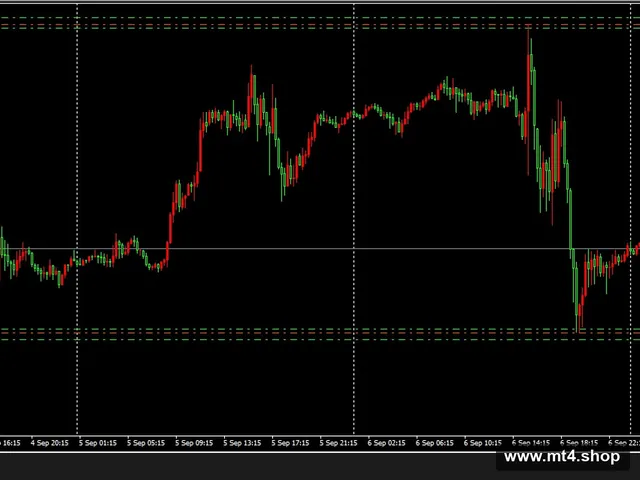The height and width of the screenshot is (480, 640).
Task: Select the "6 Sep 18:15" time label
Action: coord(579,443)
